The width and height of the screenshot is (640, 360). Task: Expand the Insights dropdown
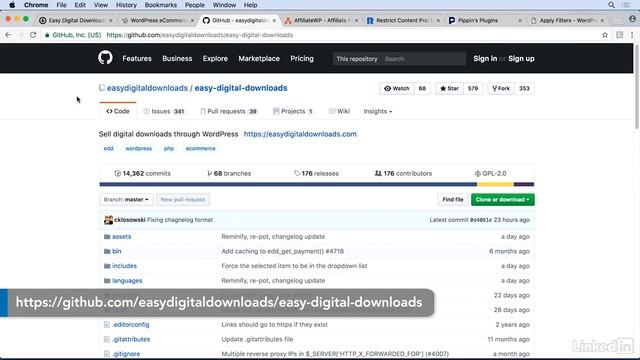378,111
